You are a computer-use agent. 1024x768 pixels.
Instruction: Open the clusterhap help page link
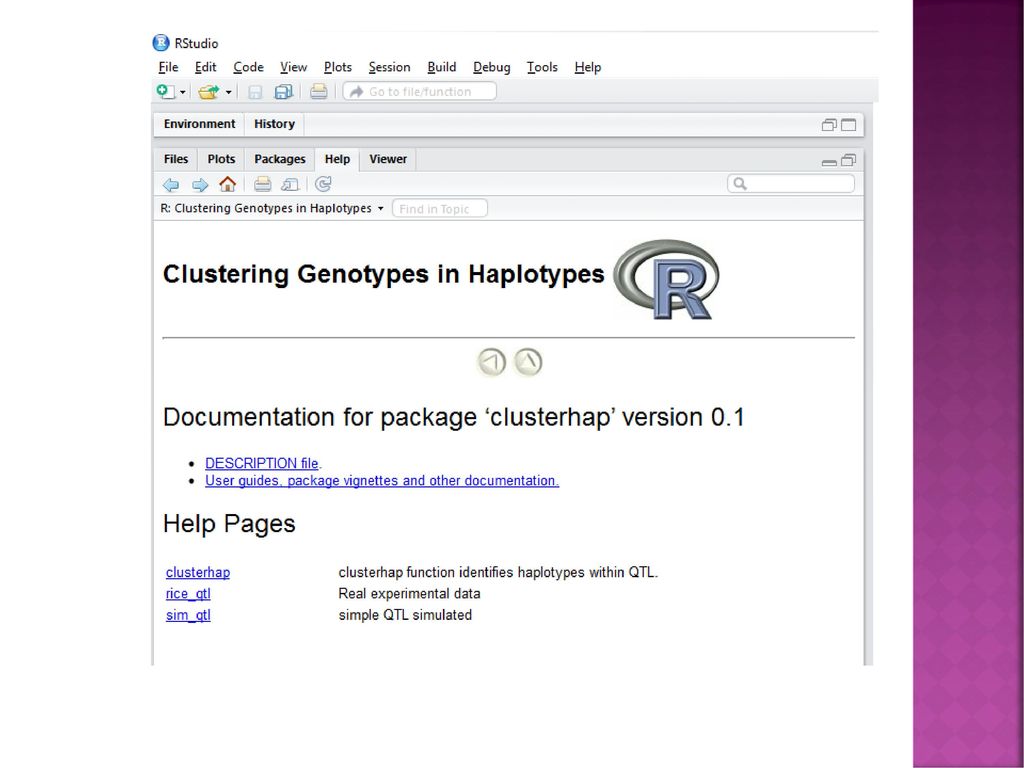coord(198,573)
